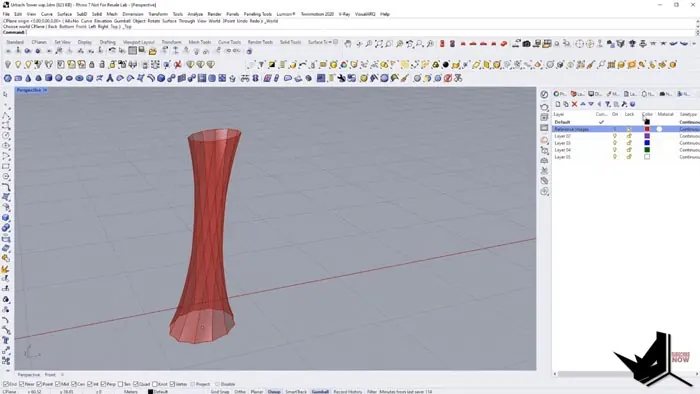Click the red X delete icon in visibility toolbar
The image size is (700, 394).
[178, 65]
